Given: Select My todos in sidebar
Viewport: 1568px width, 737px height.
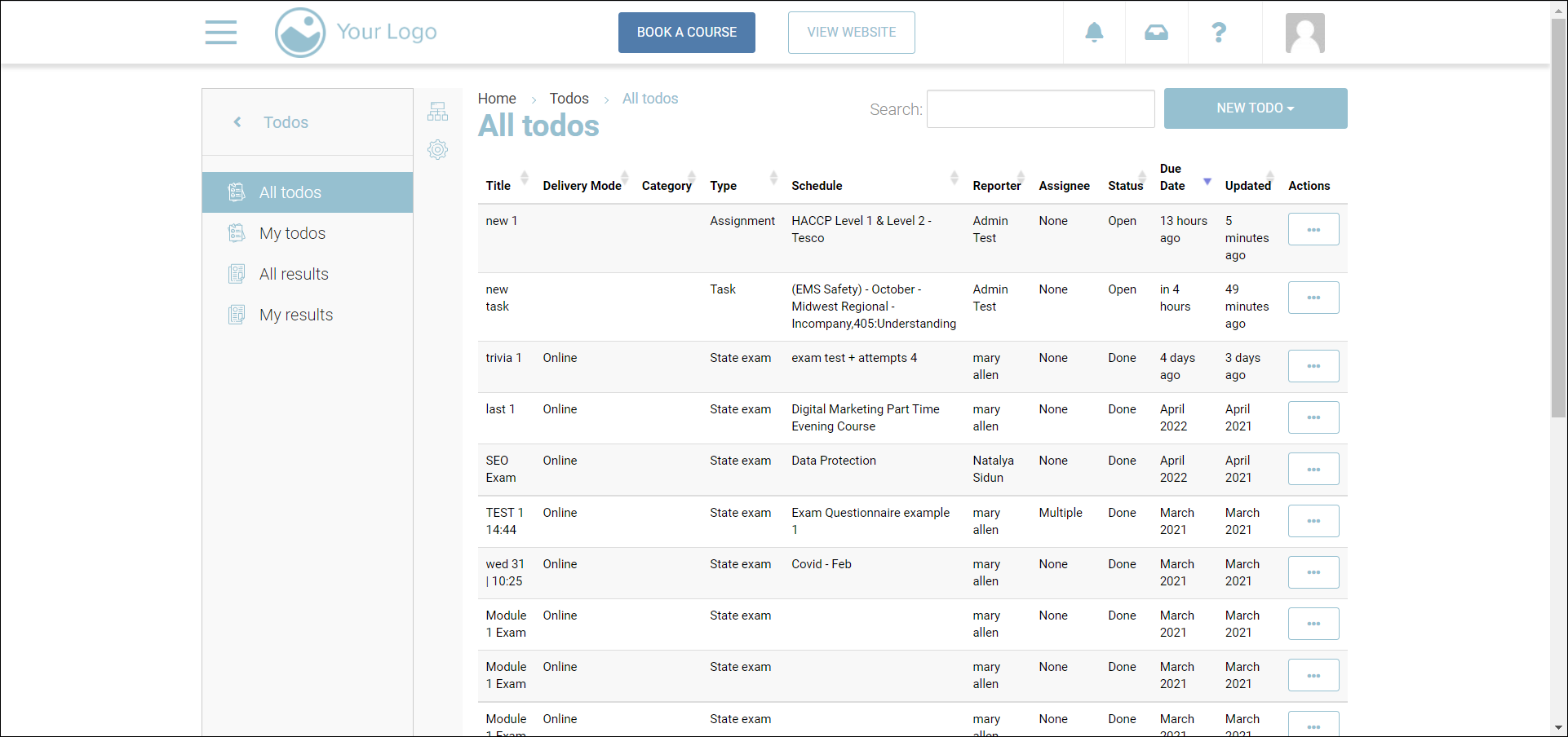Looking at the screenshot, I should (x=292, y=233).
